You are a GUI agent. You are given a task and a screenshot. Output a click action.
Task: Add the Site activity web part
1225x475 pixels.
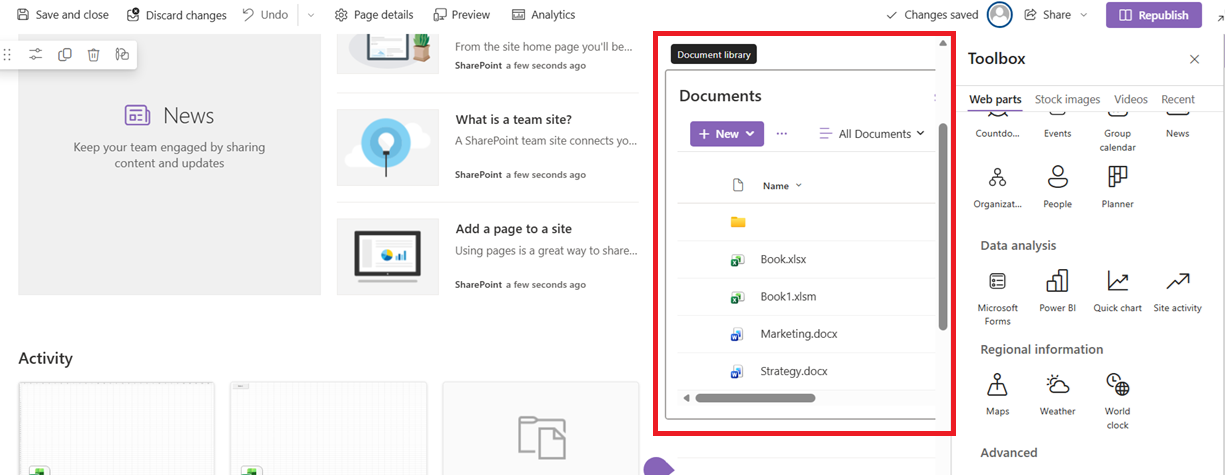click(x=1177, y=291)
